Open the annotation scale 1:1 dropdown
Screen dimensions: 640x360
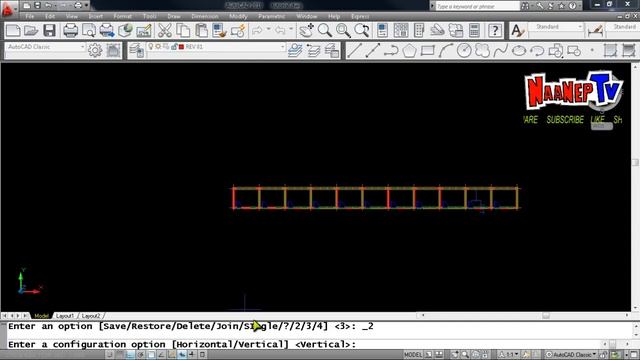point(509,354)
